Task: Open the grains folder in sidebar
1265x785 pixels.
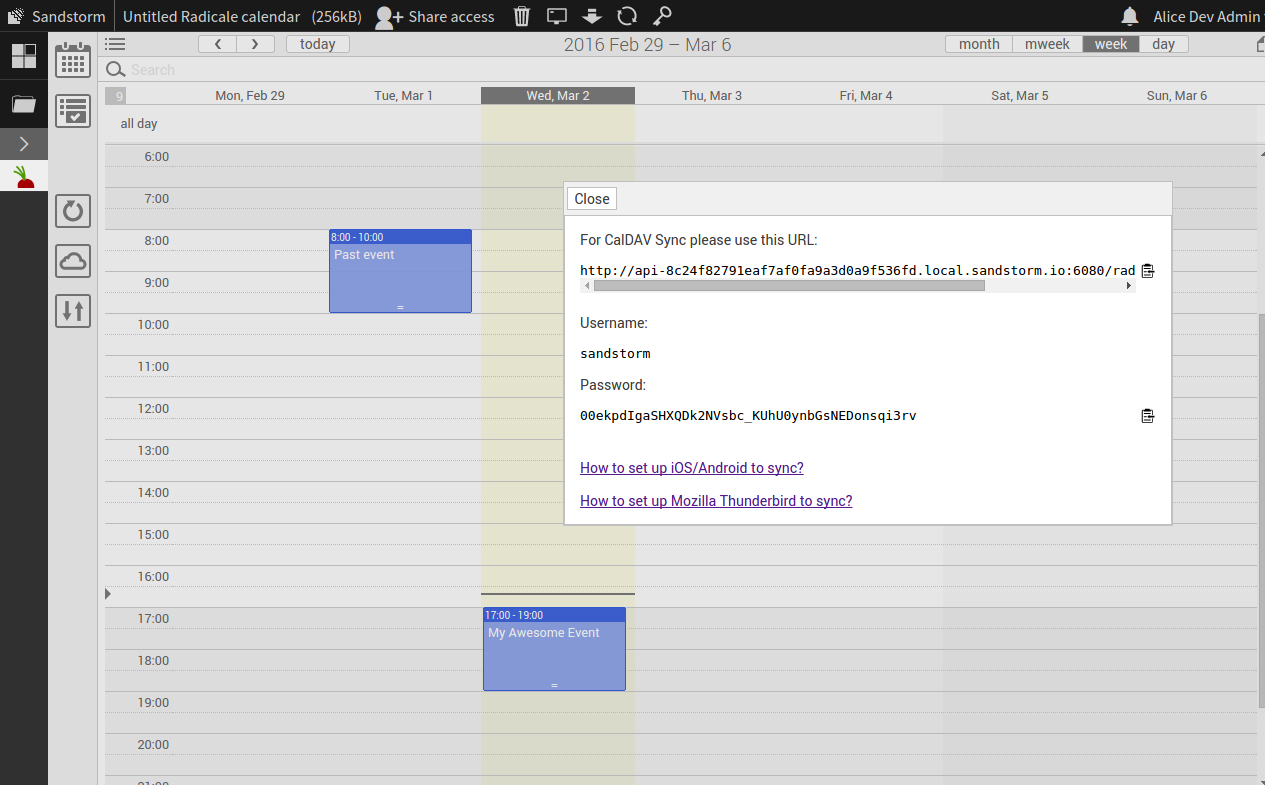Action: 24,103
